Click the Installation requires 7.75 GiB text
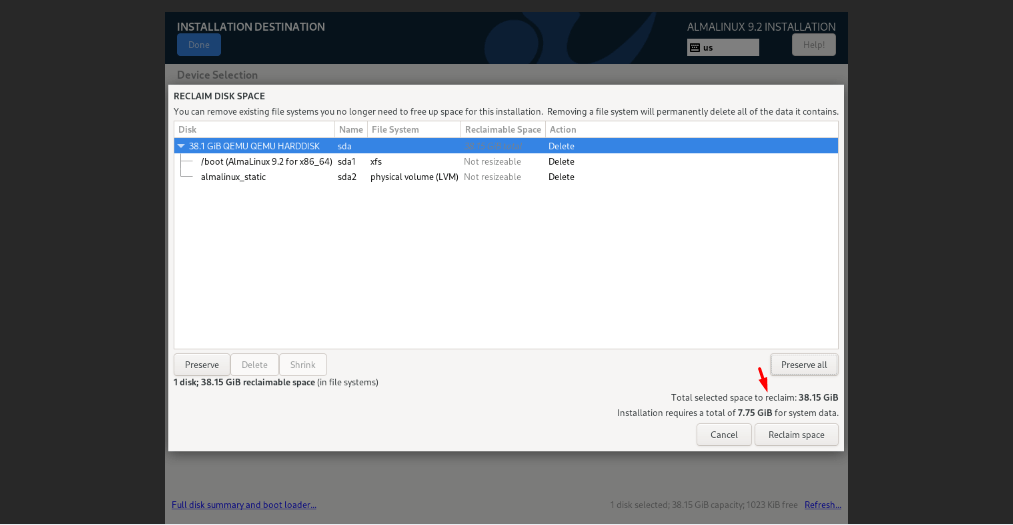Viewport: 1013px width, 525px height. [x=727, y=413]
